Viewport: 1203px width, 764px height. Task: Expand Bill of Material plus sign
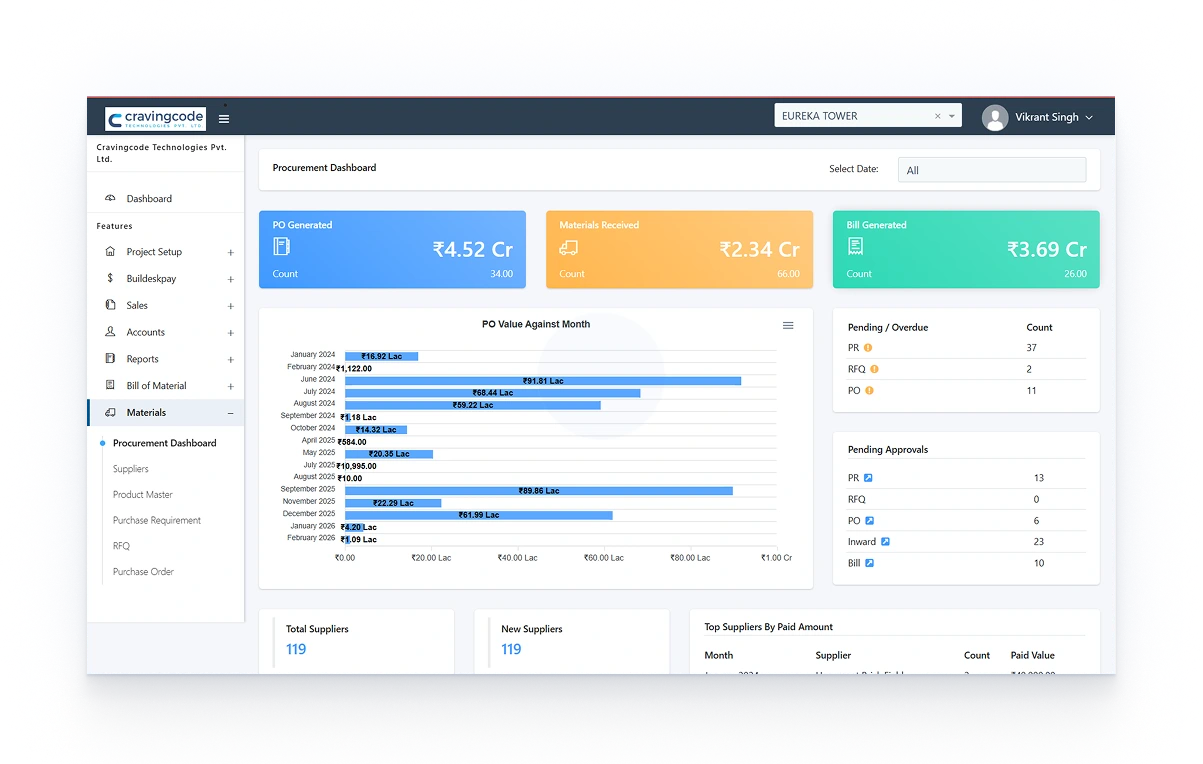tap(231, 386)
